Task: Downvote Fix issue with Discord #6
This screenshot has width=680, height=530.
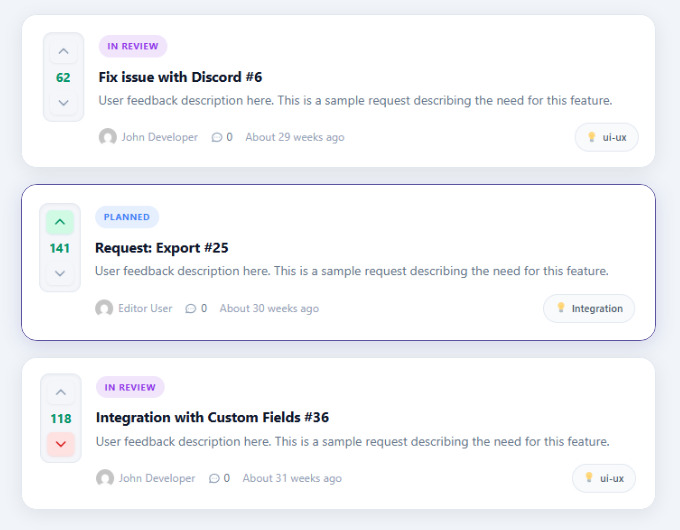Action: pos(63,103)
